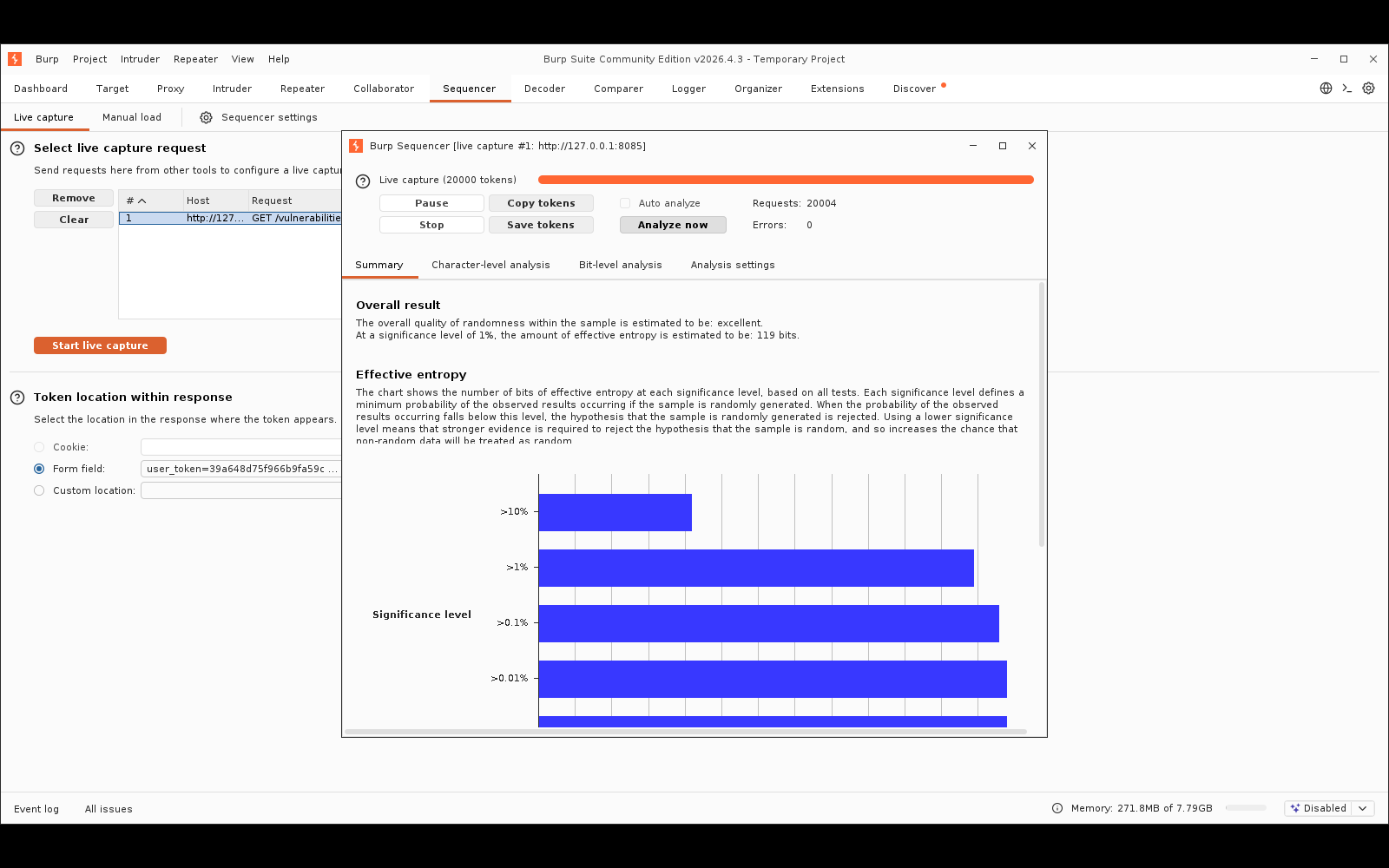
Task: Select the Custom location radio button
Action: click(39, 490)
